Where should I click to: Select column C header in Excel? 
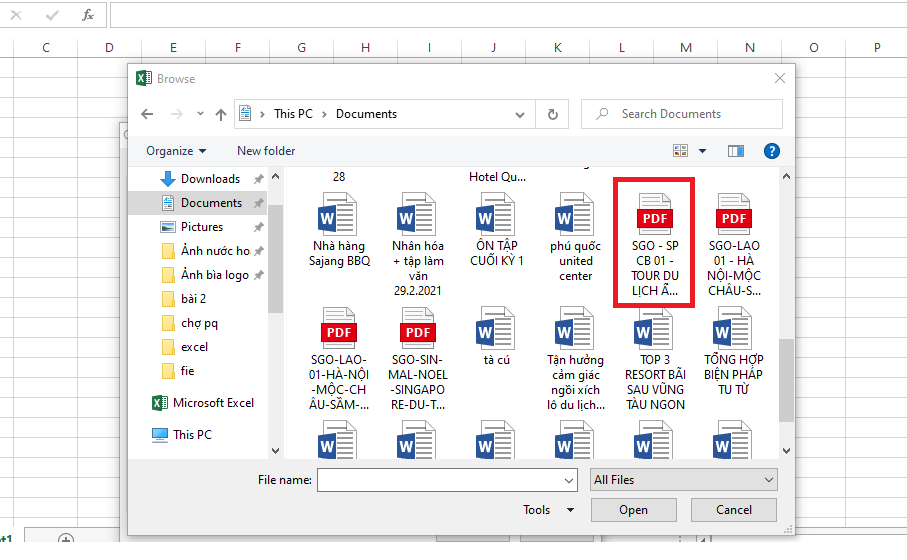(x=46, y=47)
